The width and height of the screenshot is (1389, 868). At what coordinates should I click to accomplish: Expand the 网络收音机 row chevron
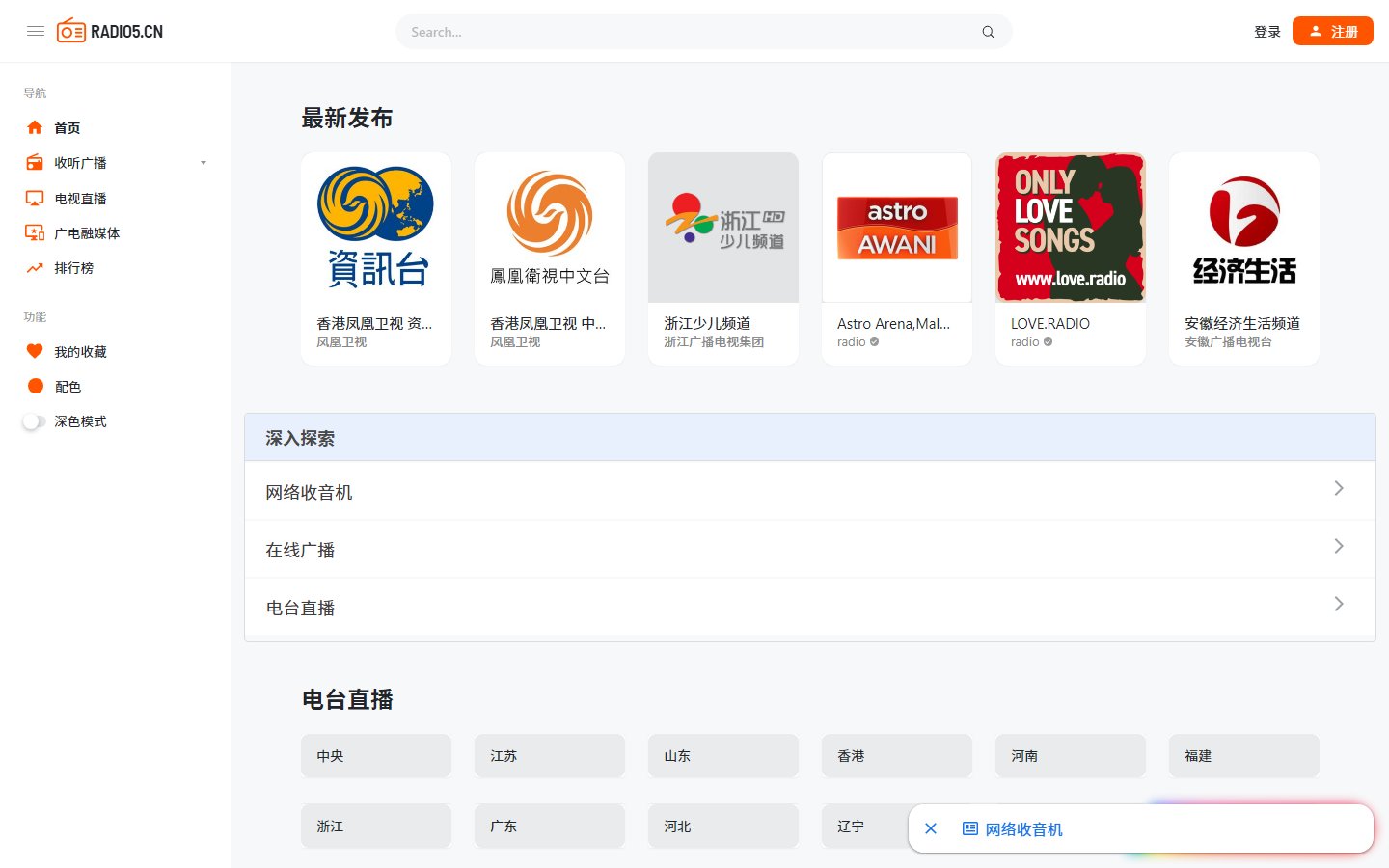click(x=1339, y=488)
